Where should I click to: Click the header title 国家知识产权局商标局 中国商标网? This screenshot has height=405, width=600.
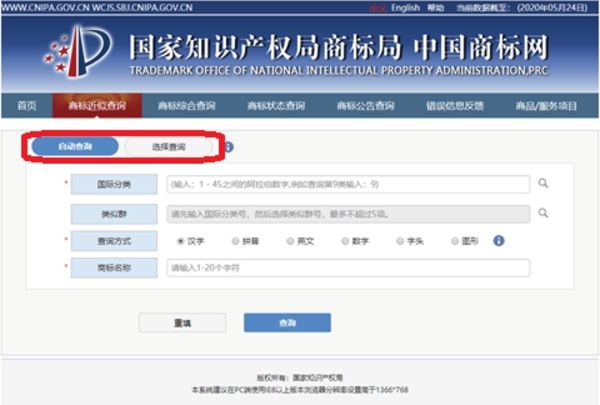tap(339, 47)
